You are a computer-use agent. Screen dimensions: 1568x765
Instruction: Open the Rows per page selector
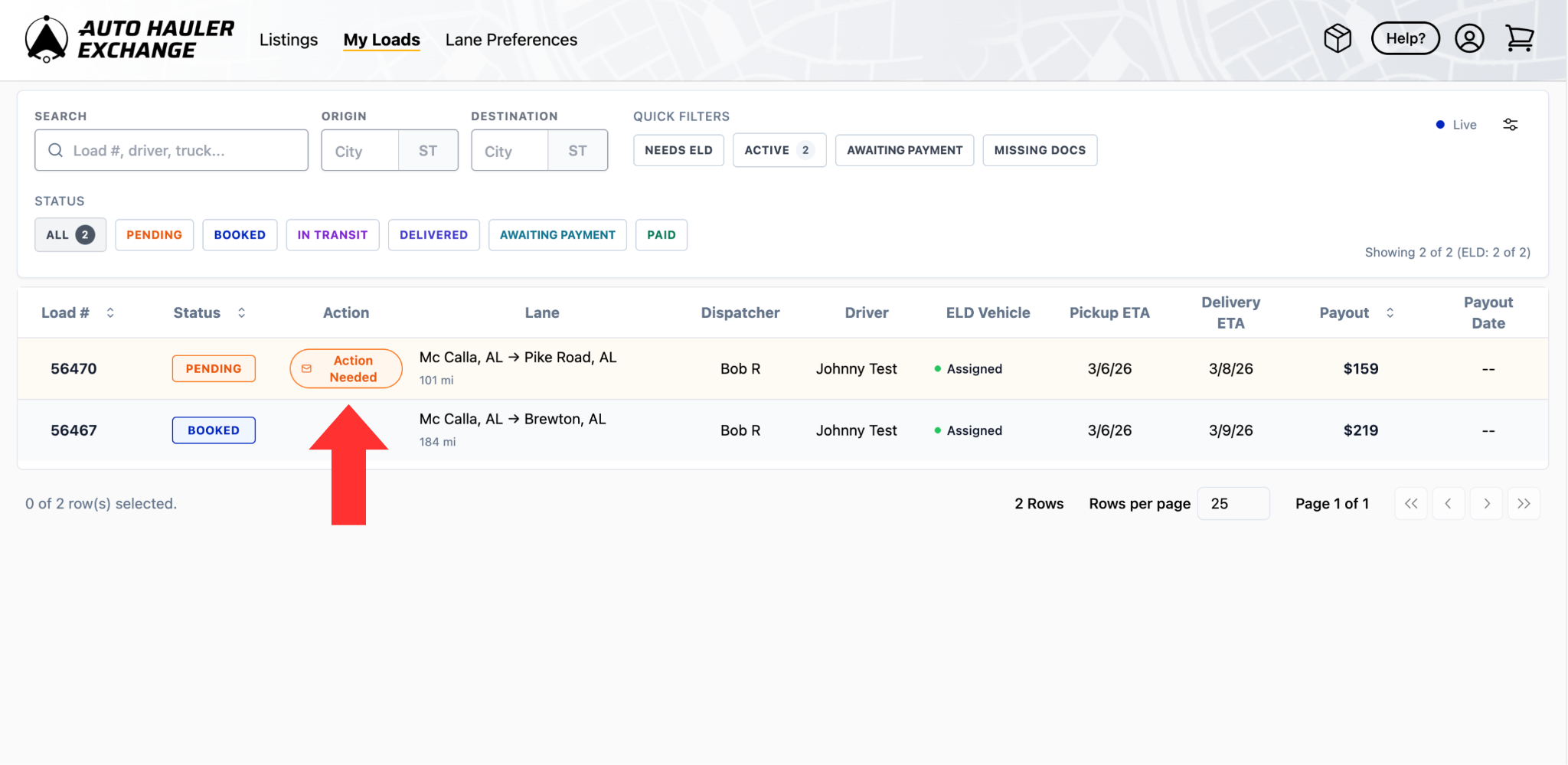point(1233,504)
